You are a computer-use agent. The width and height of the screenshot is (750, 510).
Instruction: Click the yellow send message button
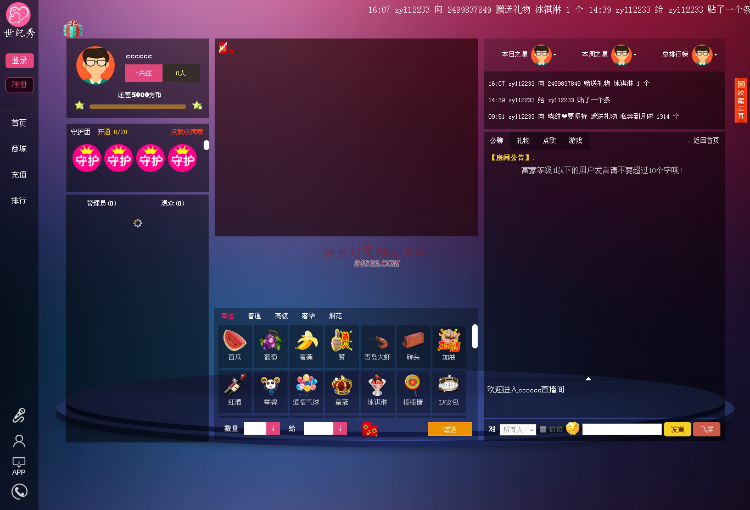point(677,429)
